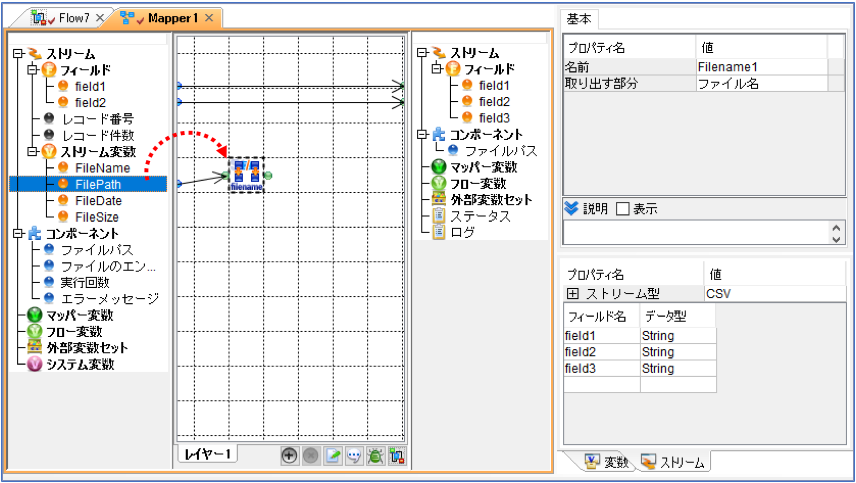Select FileSize stream variable
This screenshot has height=483, width=856.
(x=97, y=217)
